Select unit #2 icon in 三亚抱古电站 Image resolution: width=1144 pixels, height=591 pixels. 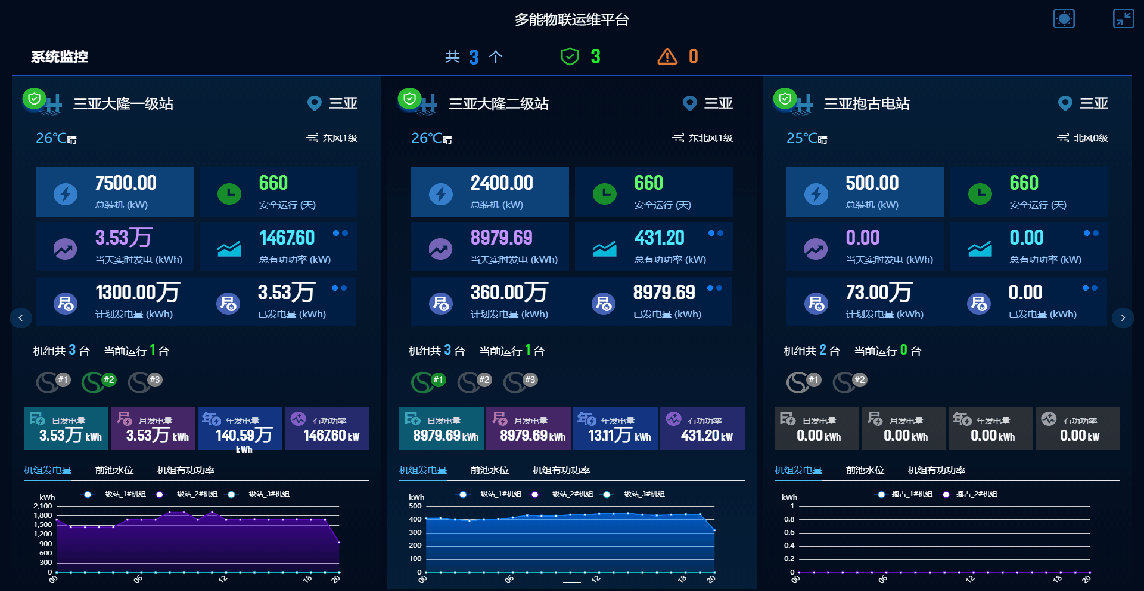[x=850, y=382]
